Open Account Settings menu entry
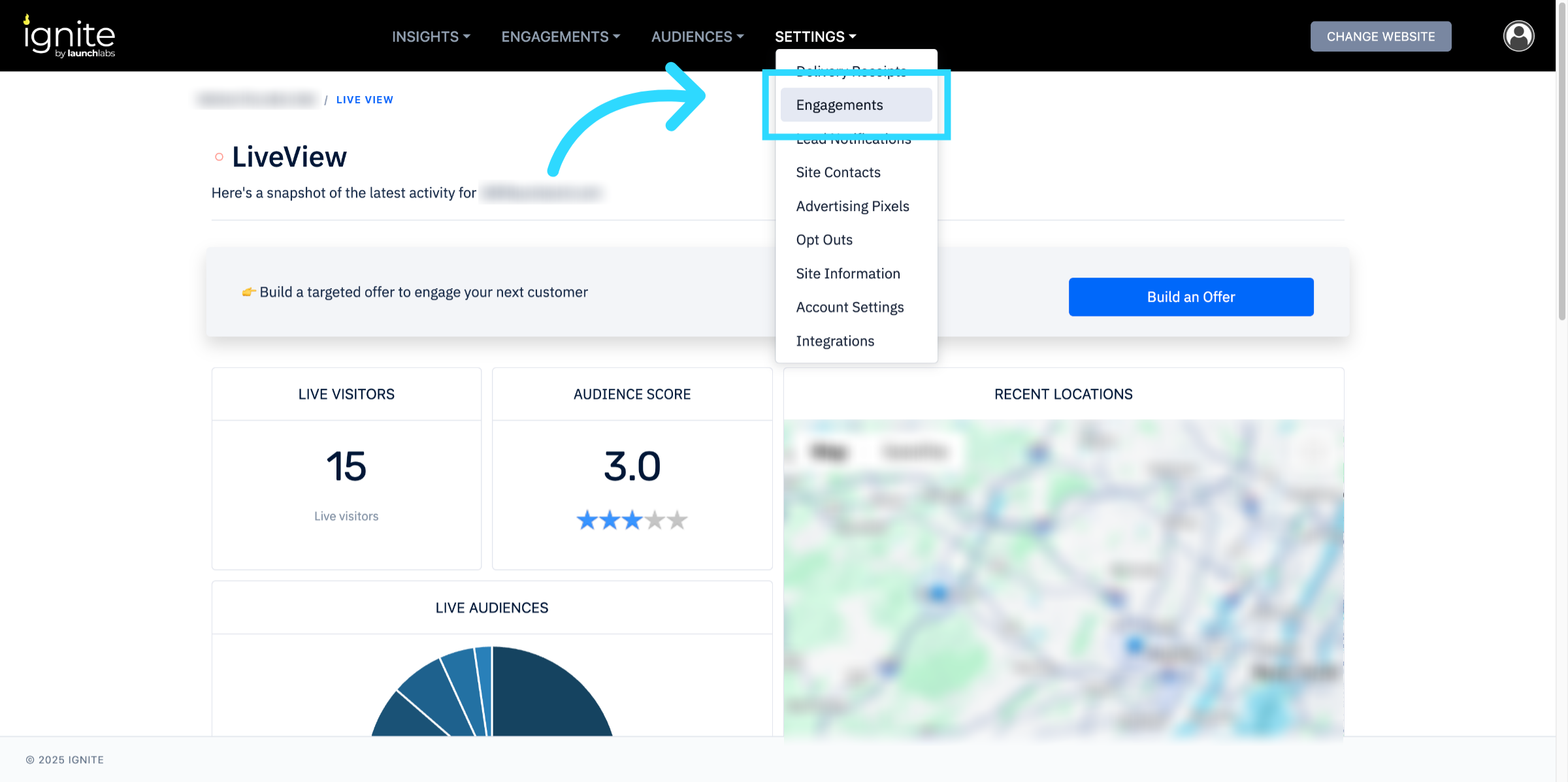This screenshot has width=1568, height=782. click(x=849, y=307)
